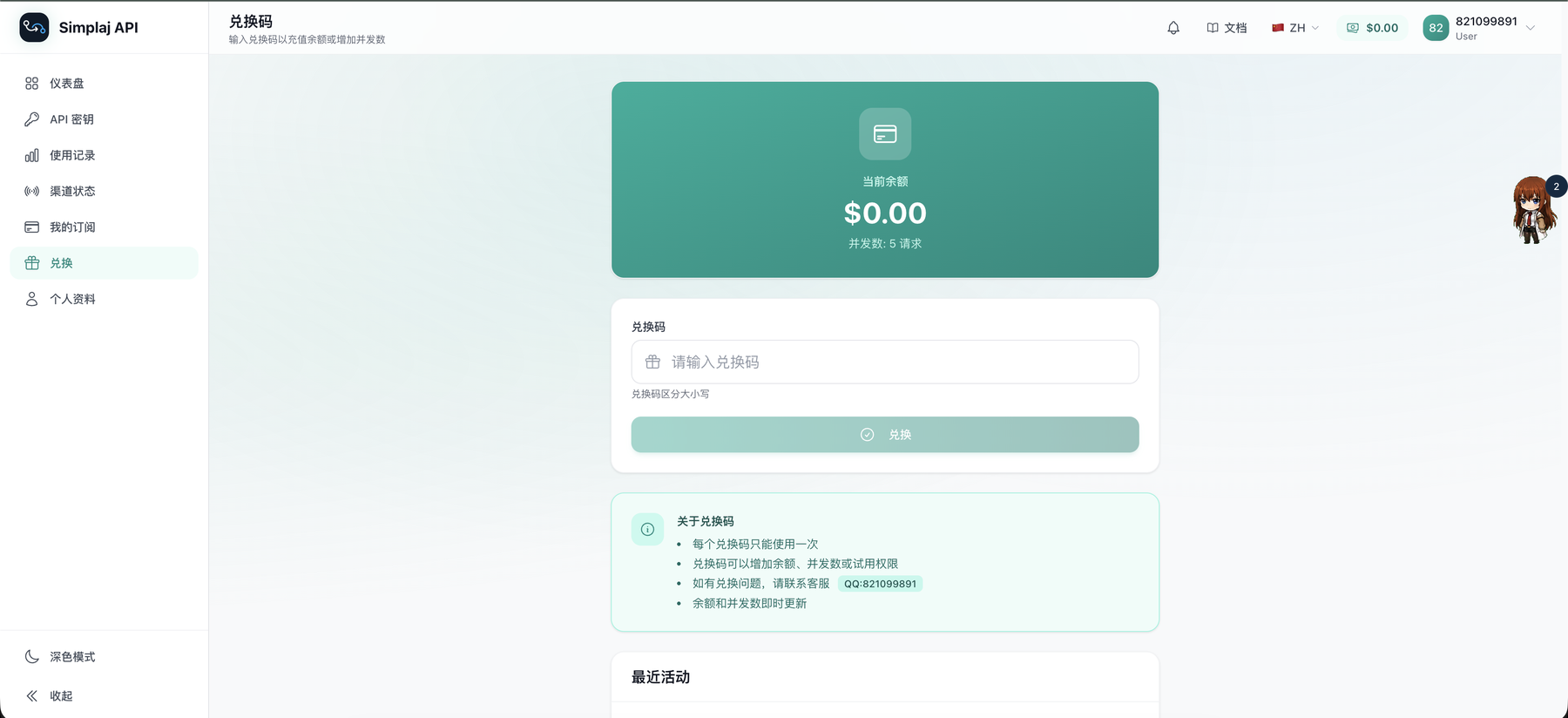This screenshot has width=1568, height=718.
Task: Click 余额和并发数即时更新 bullet text
Action: coord(749,603)
